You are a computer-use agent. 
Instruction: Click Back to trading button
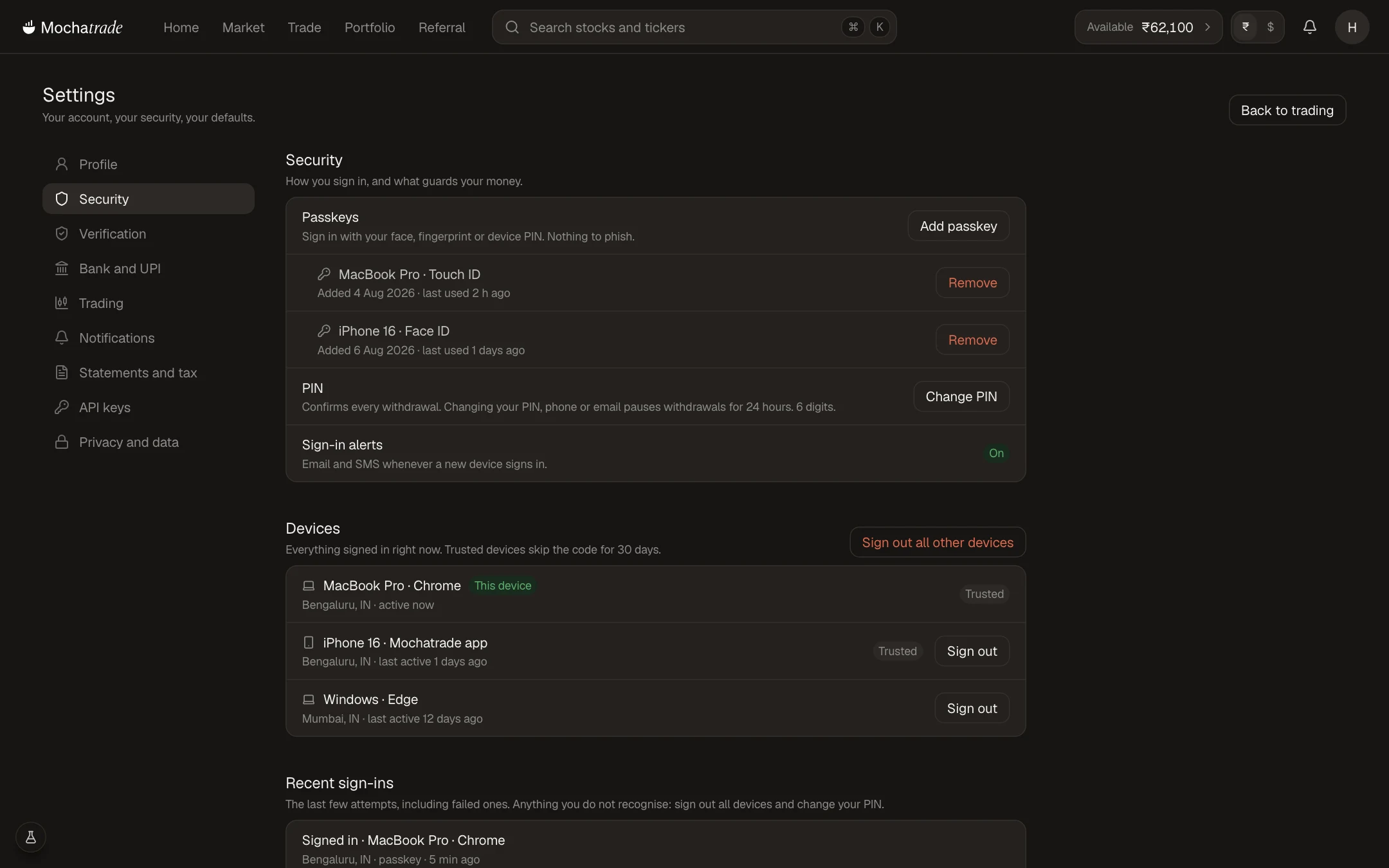[x=1287, y=110]
